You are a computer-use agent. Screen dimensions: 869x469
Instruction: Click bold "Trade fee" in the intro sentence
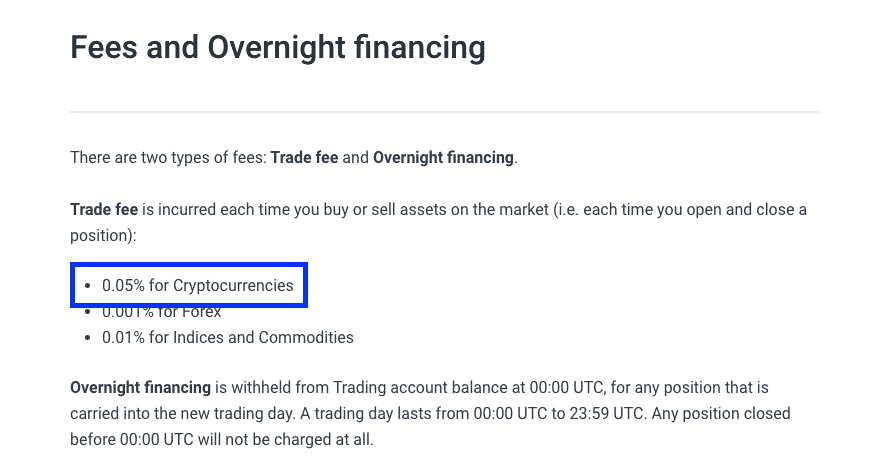pos(304,158)
